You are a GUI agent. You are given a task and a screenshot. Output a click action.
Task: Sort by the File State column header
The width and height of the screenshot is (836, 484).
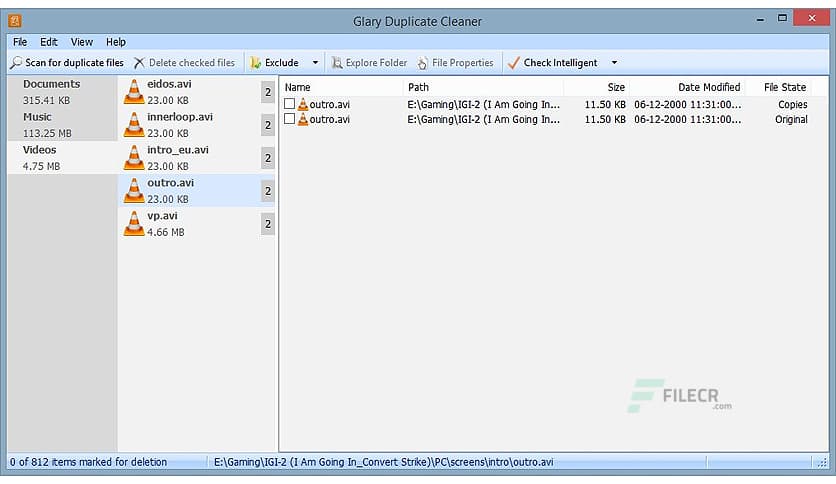pyautogui.click(x=779, y=87)
